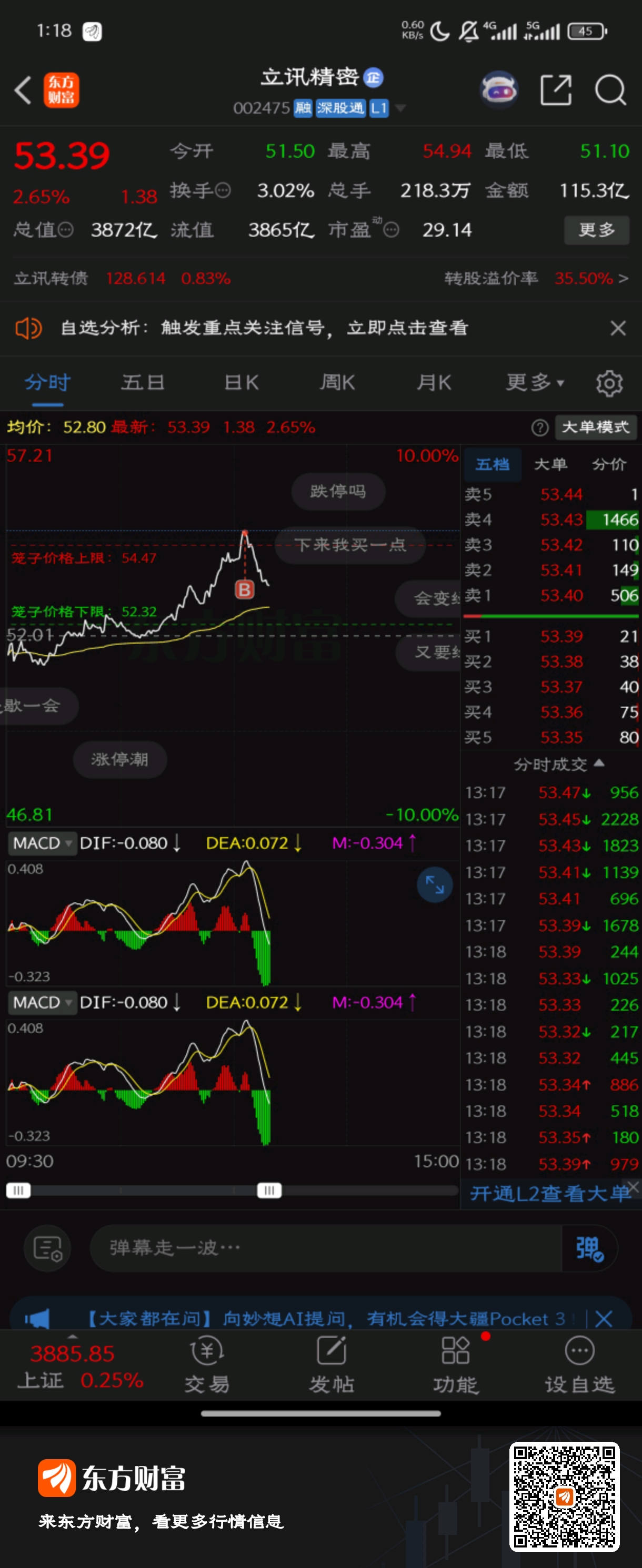Close the 妙想AI promo banner
Screen dimensions: 642x1568
coord(604,1318)
